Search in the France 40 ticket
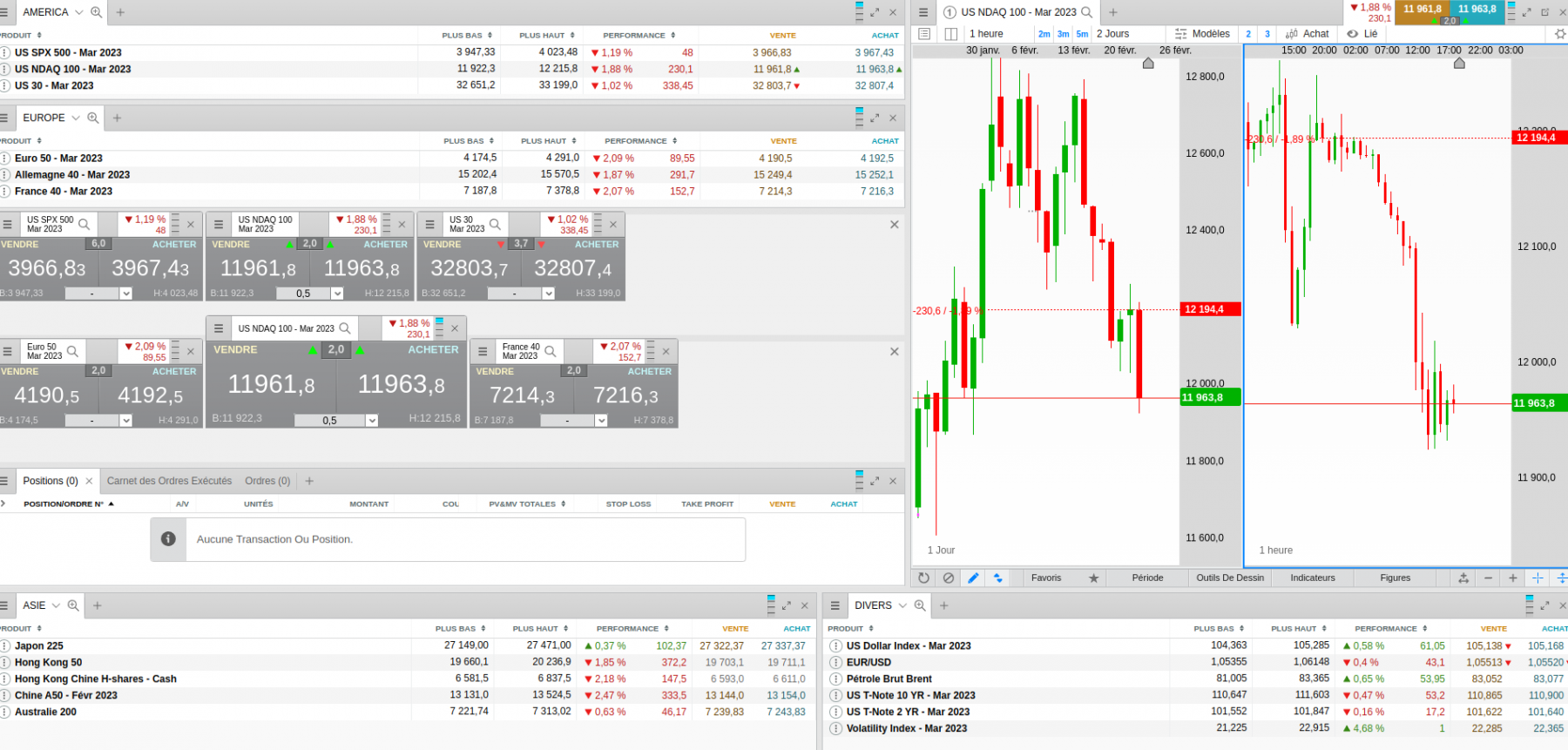This screenshot has width=1568, height=750. tap(550, 351)
